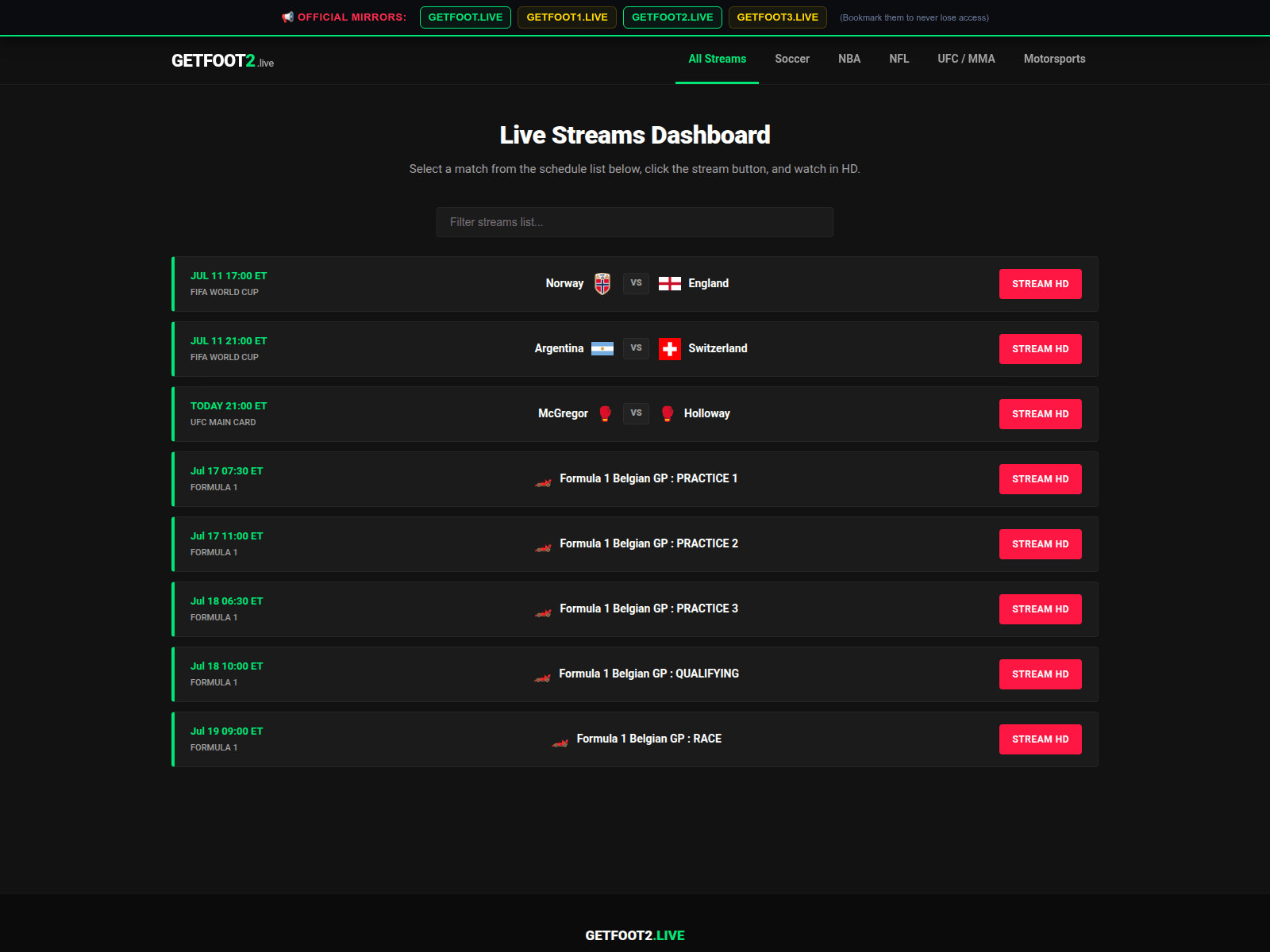Click the McGregor fighter name
1270x952 pixels.
pyautogui.click(x=563, y=413)
